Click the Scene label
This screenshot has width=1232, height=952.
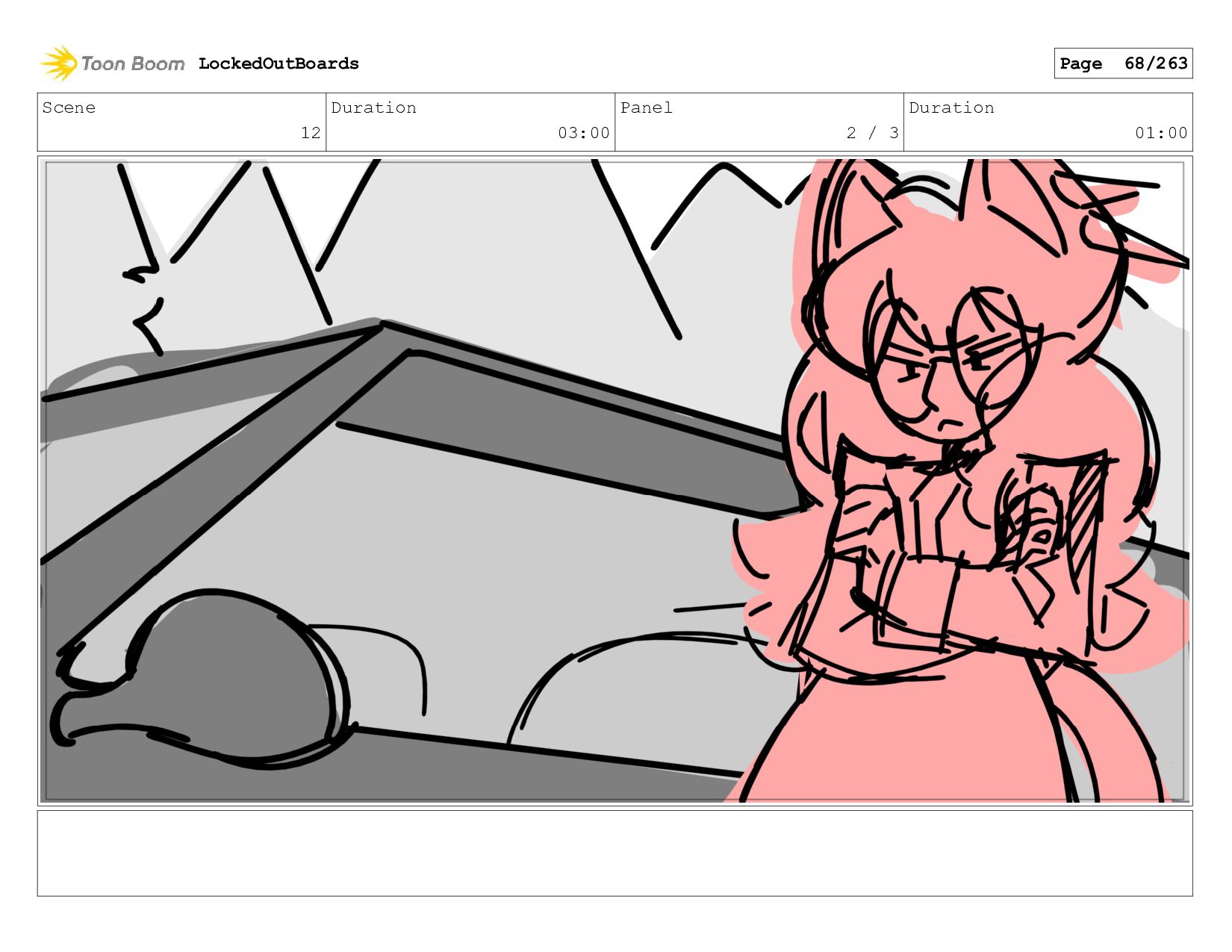69,108
